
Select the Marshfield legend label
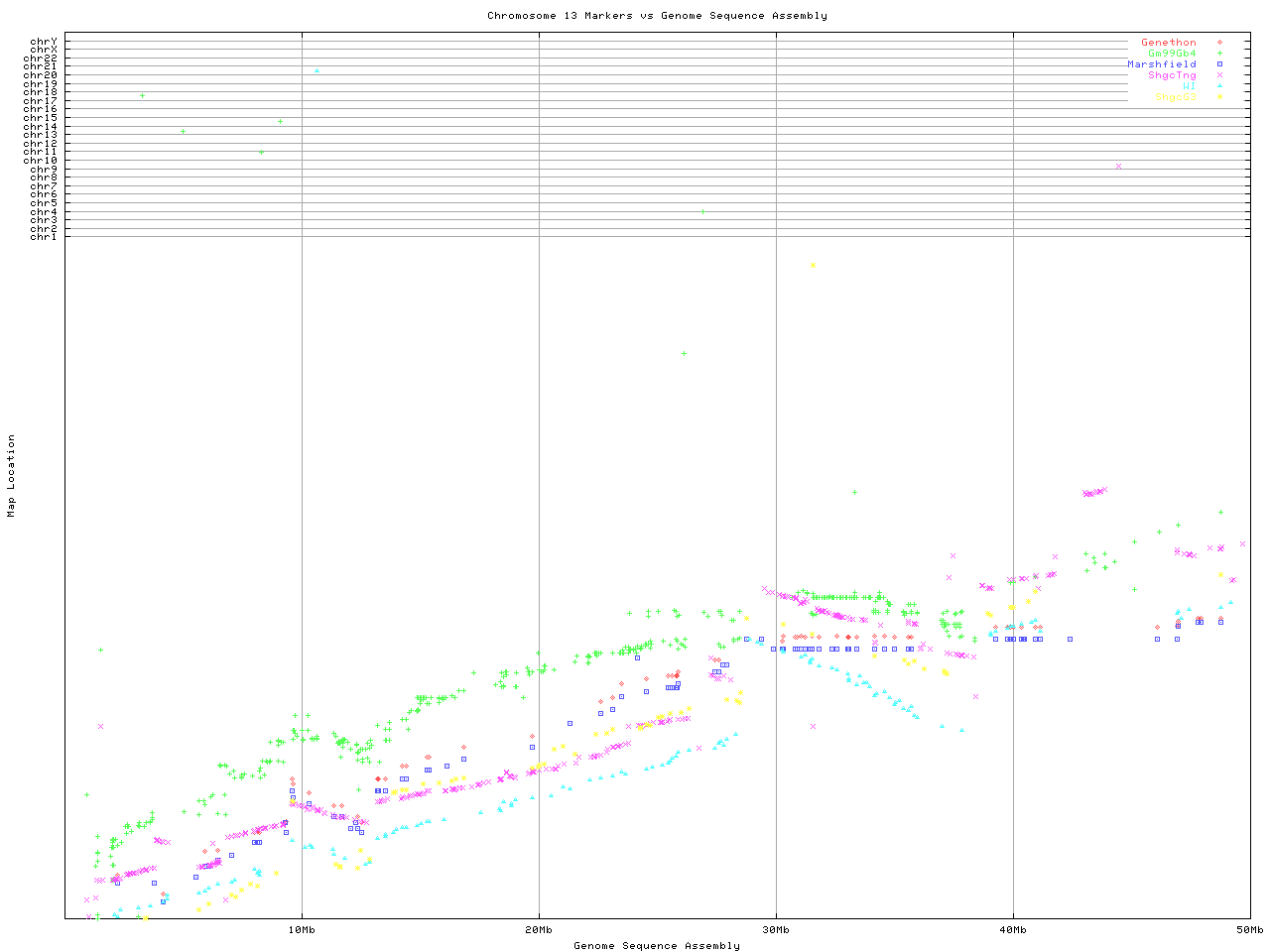click(1161, 64)
